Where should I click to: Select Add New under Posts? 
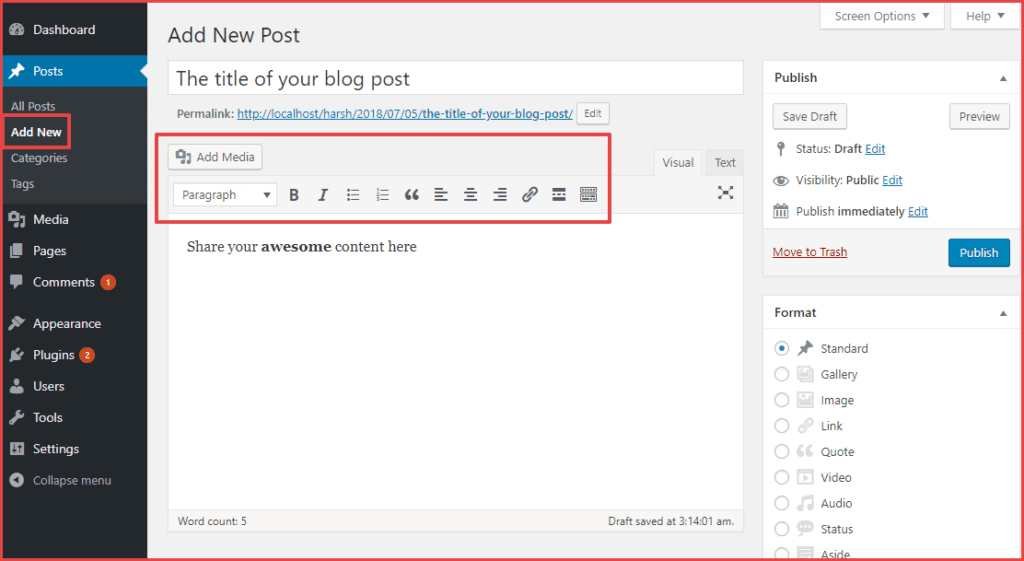click(36, 132)
